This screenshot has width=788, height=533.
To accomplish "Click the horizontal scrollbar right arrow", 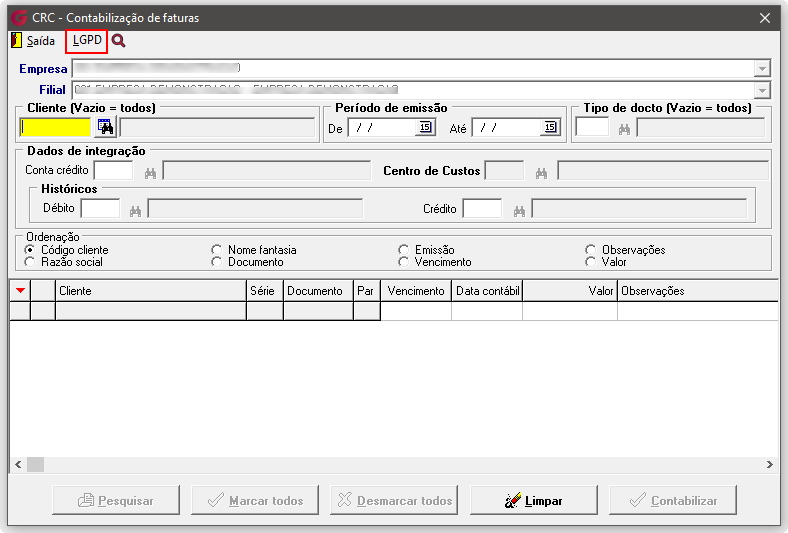I will pyautogui.click(x=770, y=464).
